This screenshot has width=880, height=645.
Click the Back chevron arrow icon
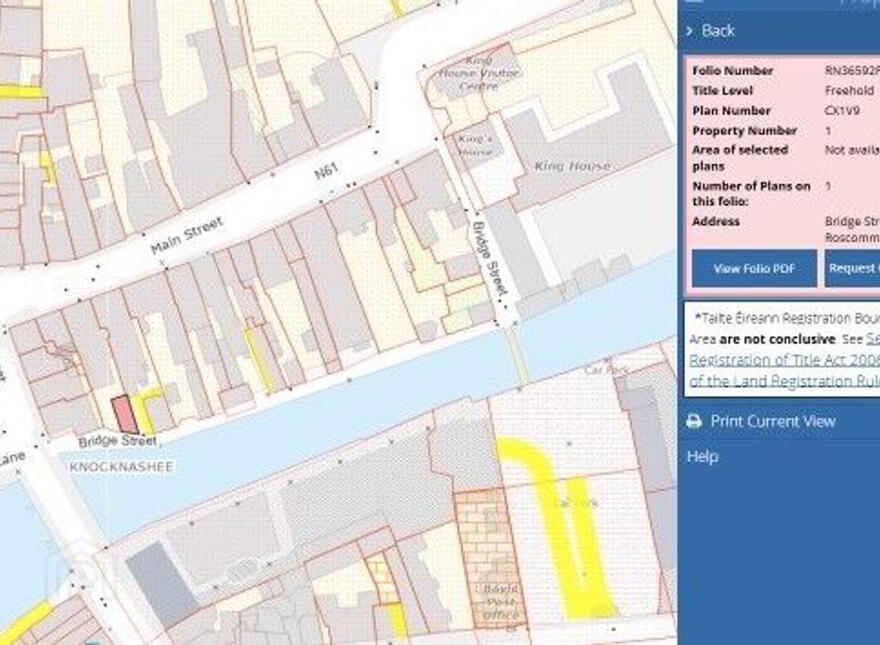click(x=690, y=31)
